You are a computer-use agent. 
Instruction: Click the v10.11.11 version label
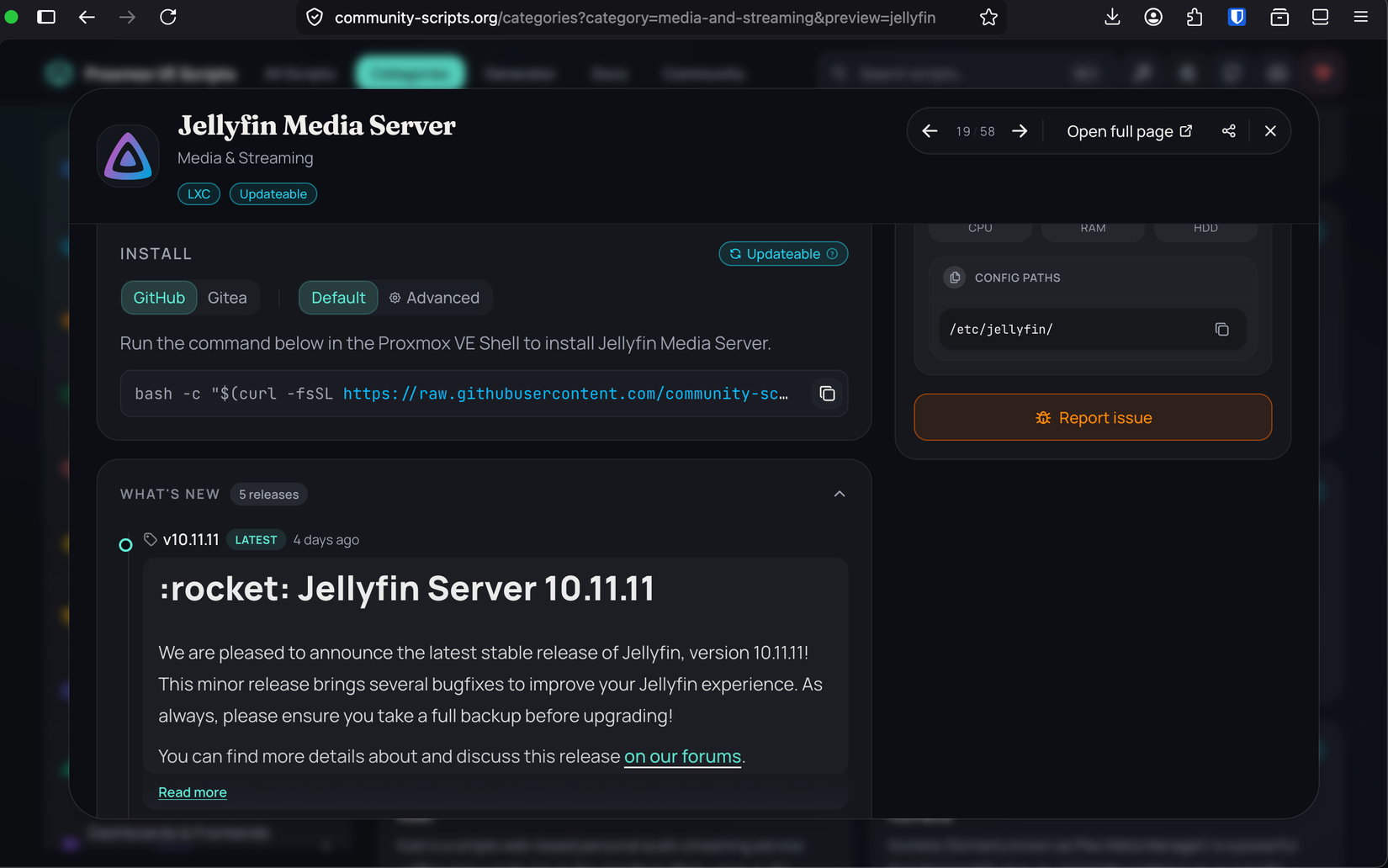pos(191,540)
